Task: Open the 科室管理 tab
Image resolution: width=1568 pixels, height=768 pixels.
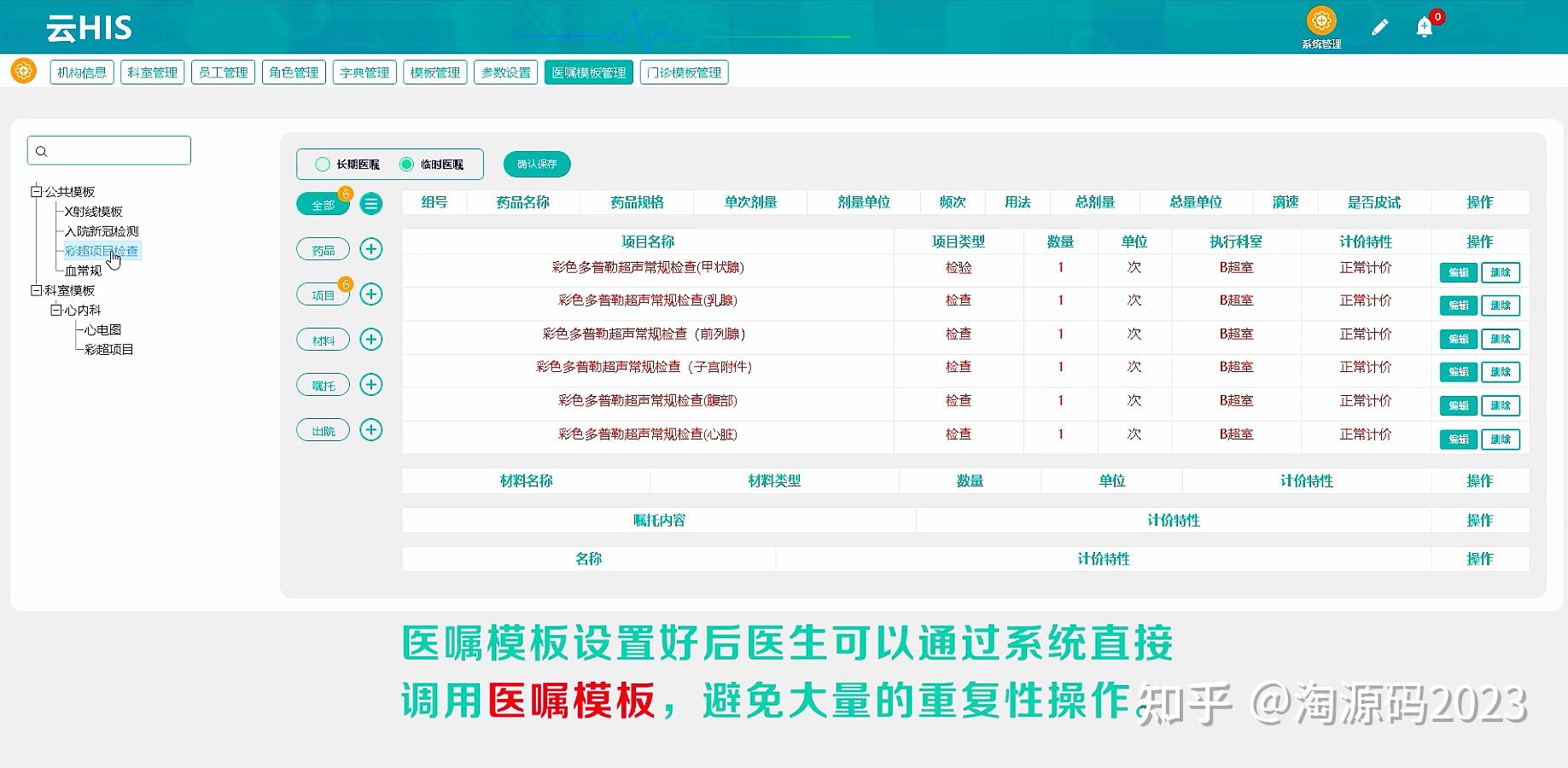Action: (x=153, y=73)
